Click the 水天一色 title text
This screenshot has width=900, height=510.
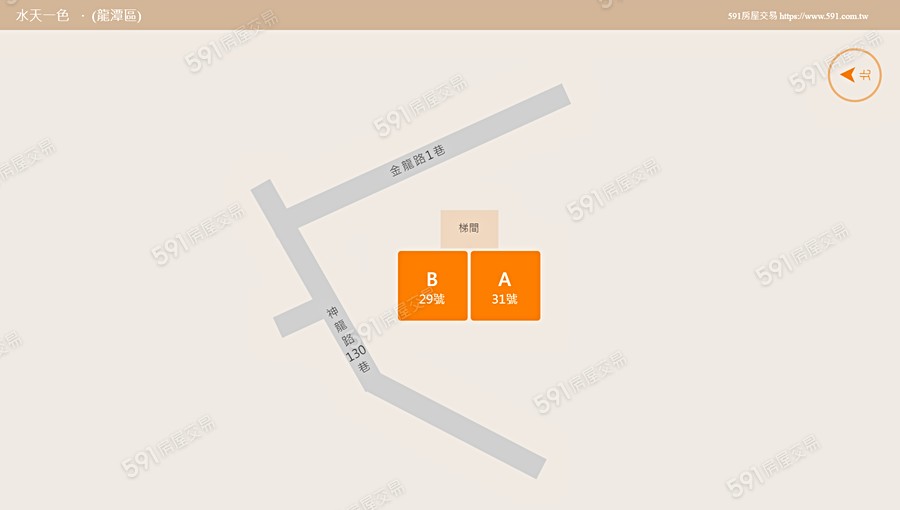click(x=42, y=15)
